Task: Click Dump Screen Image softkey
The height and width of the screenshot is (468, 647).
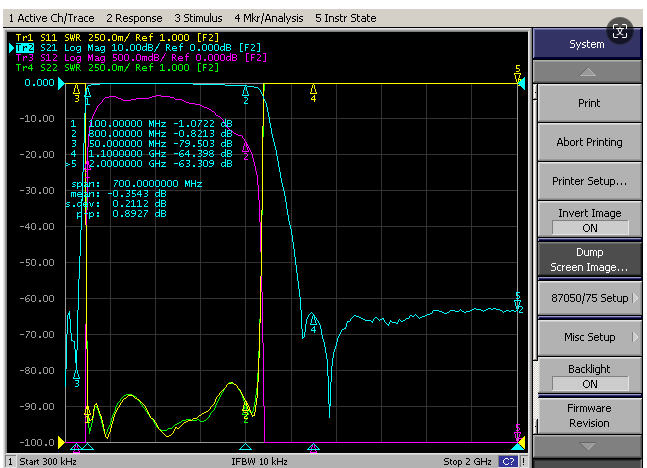Action: 589,260
